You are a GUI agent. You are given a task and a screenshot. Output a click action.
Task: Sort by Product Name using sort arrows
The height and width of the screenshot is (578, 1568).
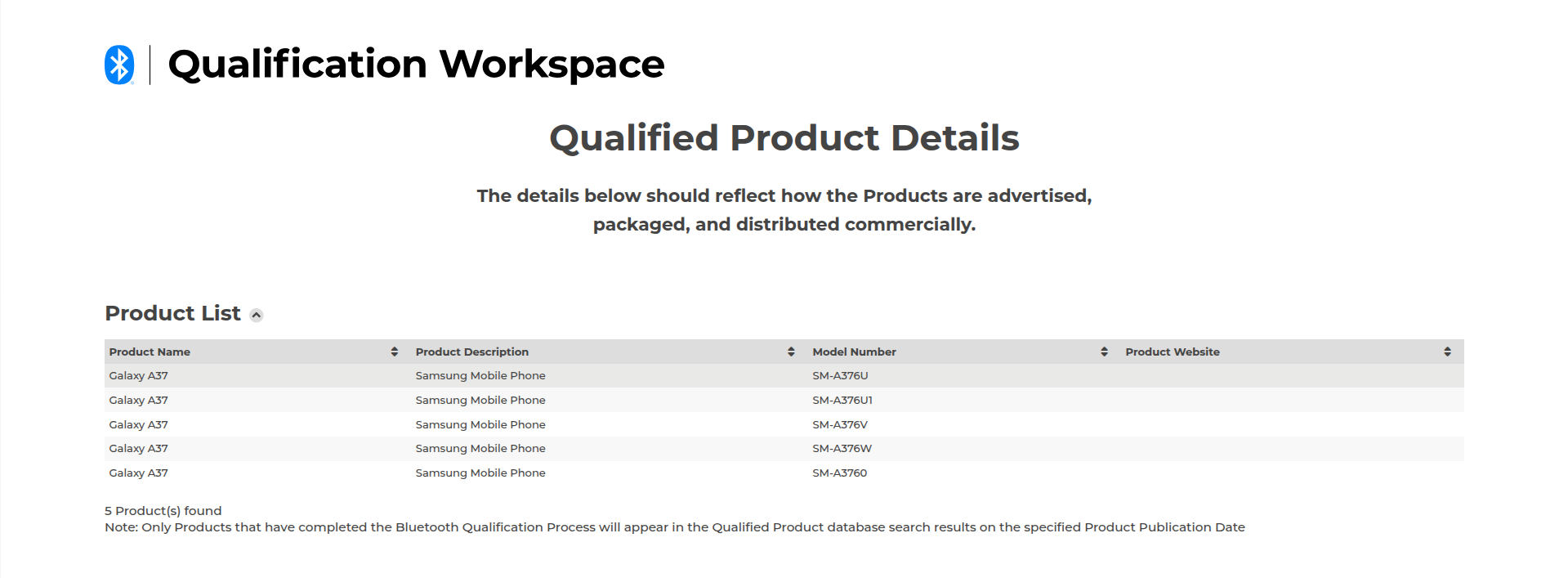point(395,352)
